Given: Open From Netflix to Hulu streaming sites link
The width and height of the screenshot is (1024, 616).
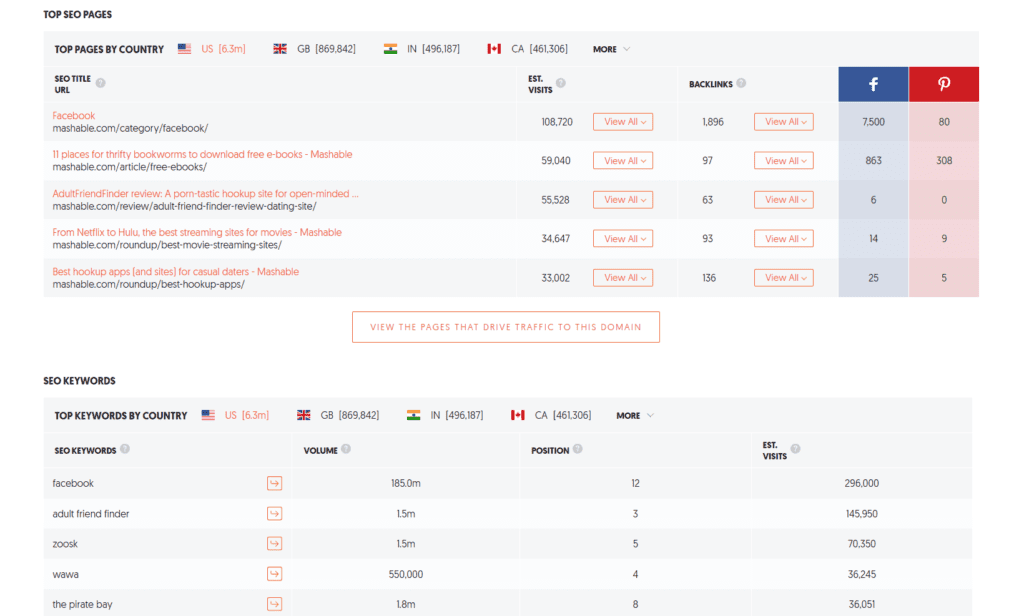Looking at the screenshot, I should click(197, 232).
